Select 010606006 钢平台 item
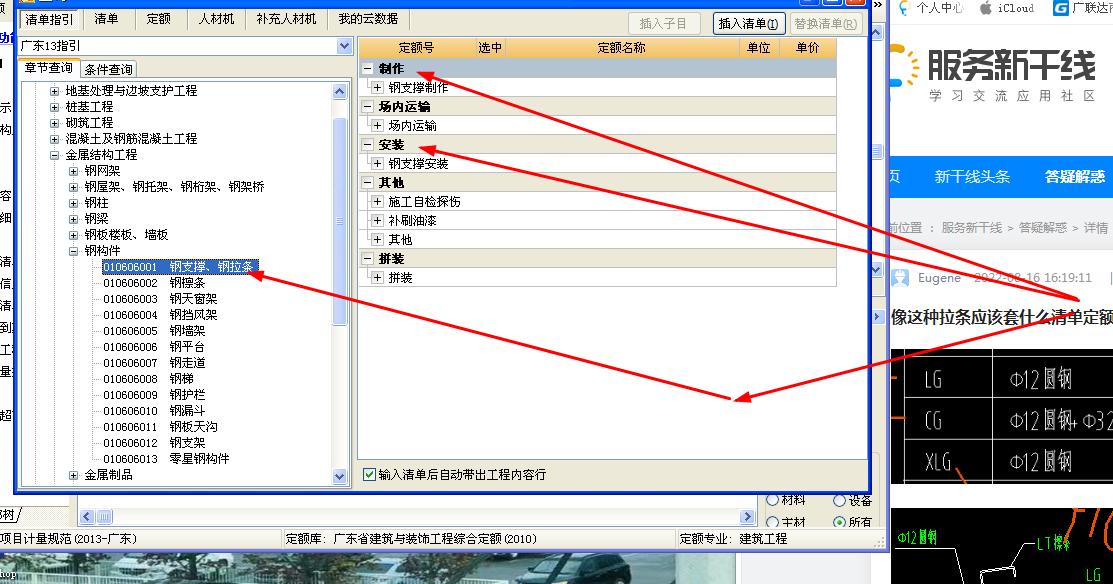Image resolution: width=1113 pixels, height=584 pixels. 154,347
